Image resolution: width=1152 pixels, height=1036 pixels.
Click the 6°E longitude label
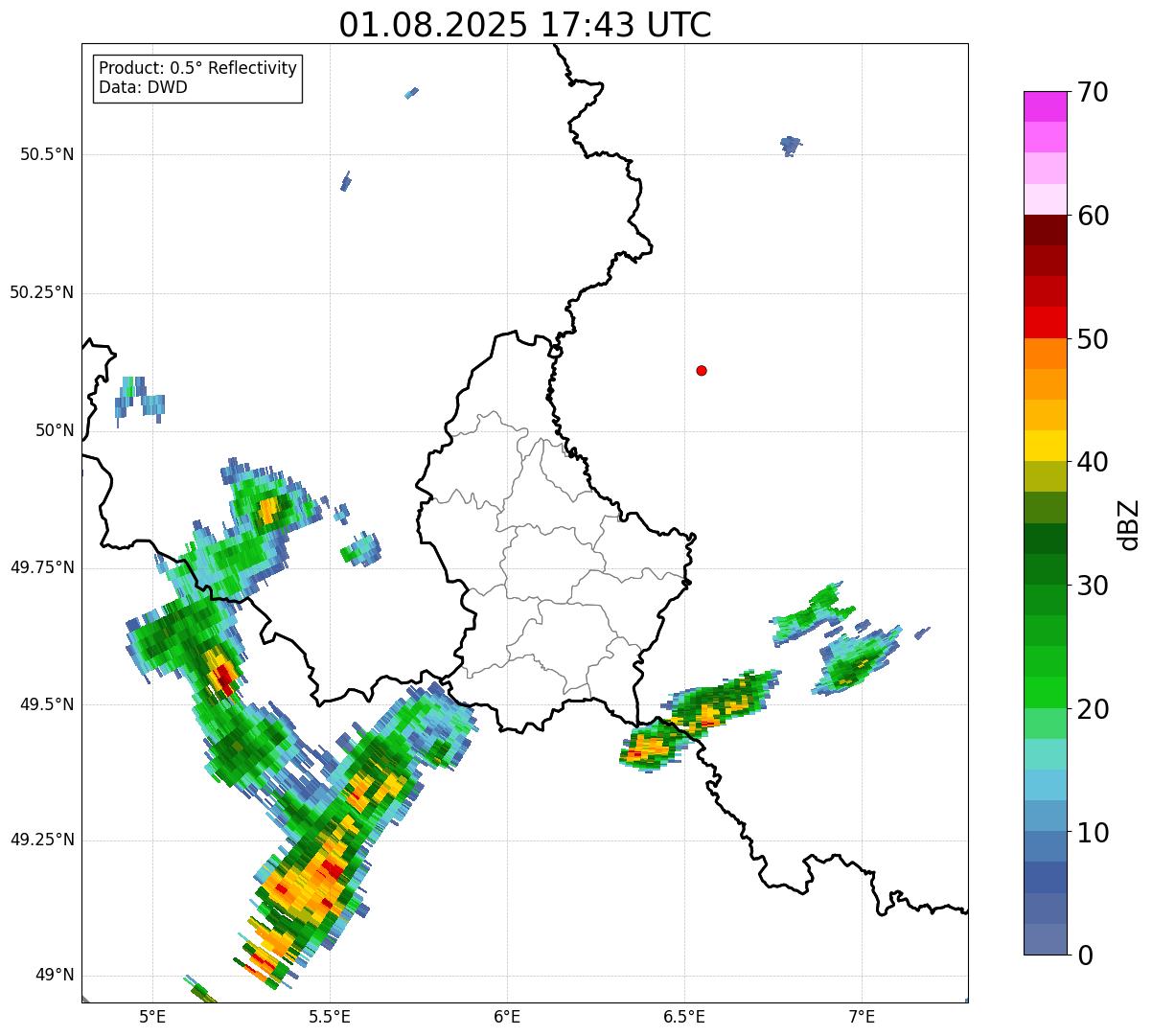tap(507, 1016)
